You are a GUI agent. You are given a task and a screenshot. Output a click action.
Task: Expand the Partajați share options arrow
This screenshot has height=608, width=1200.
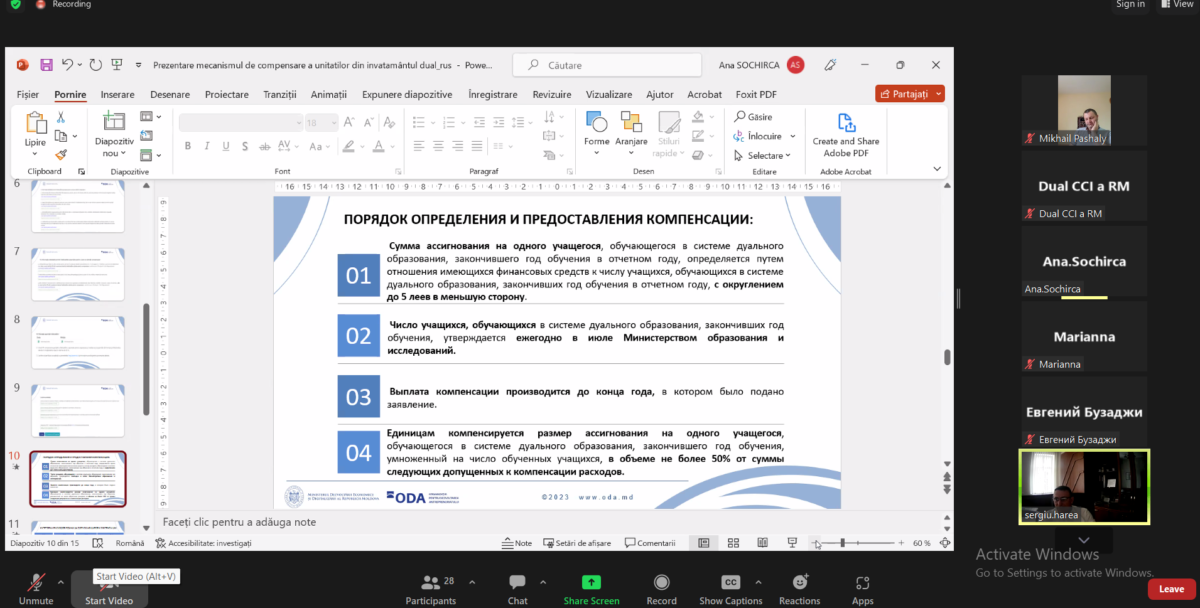[938, 94]
